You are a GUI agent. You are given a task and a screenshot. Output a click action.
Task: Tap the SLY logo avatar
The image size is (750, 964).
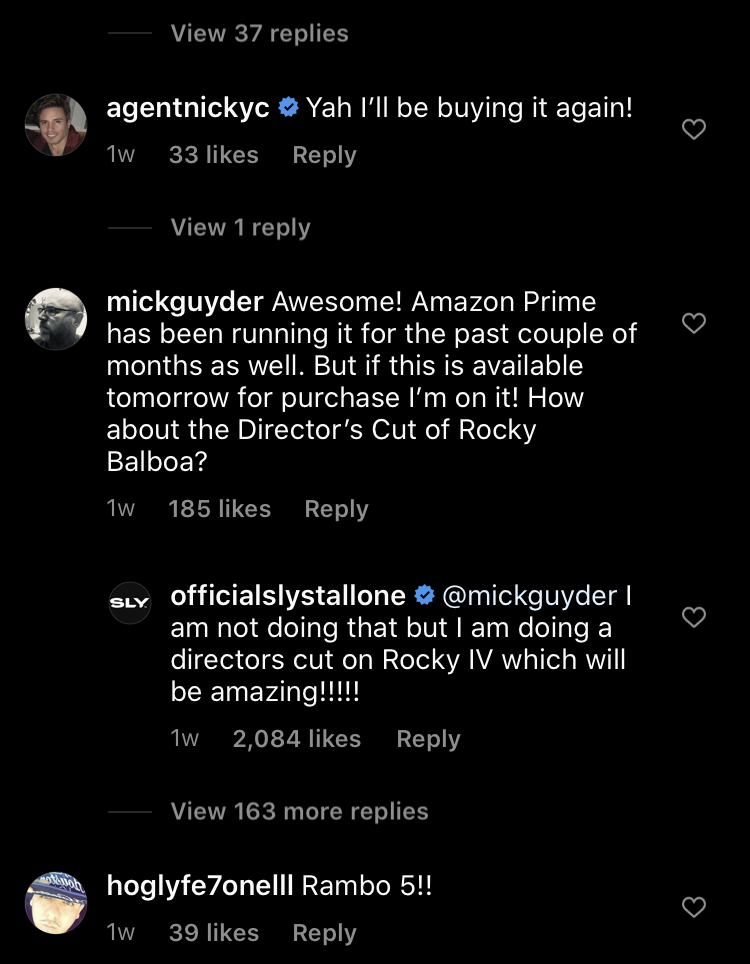coord(130,603)
